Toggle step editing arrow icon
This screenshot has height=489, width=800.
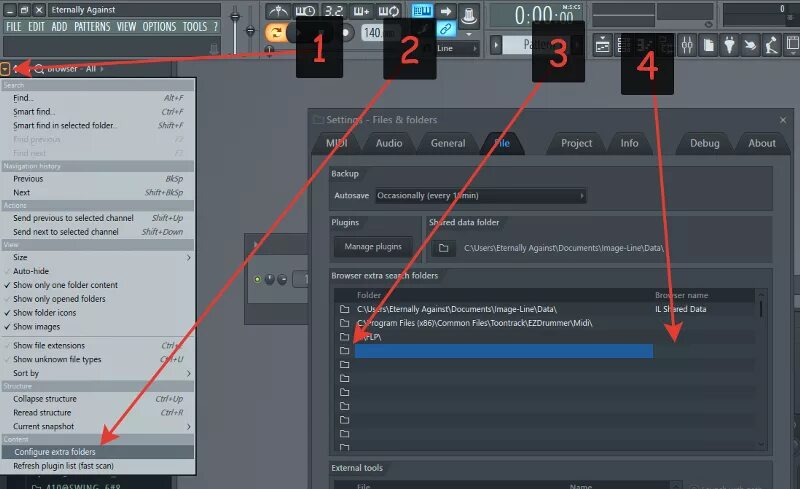pyautogui.click(x=445, y=11)
